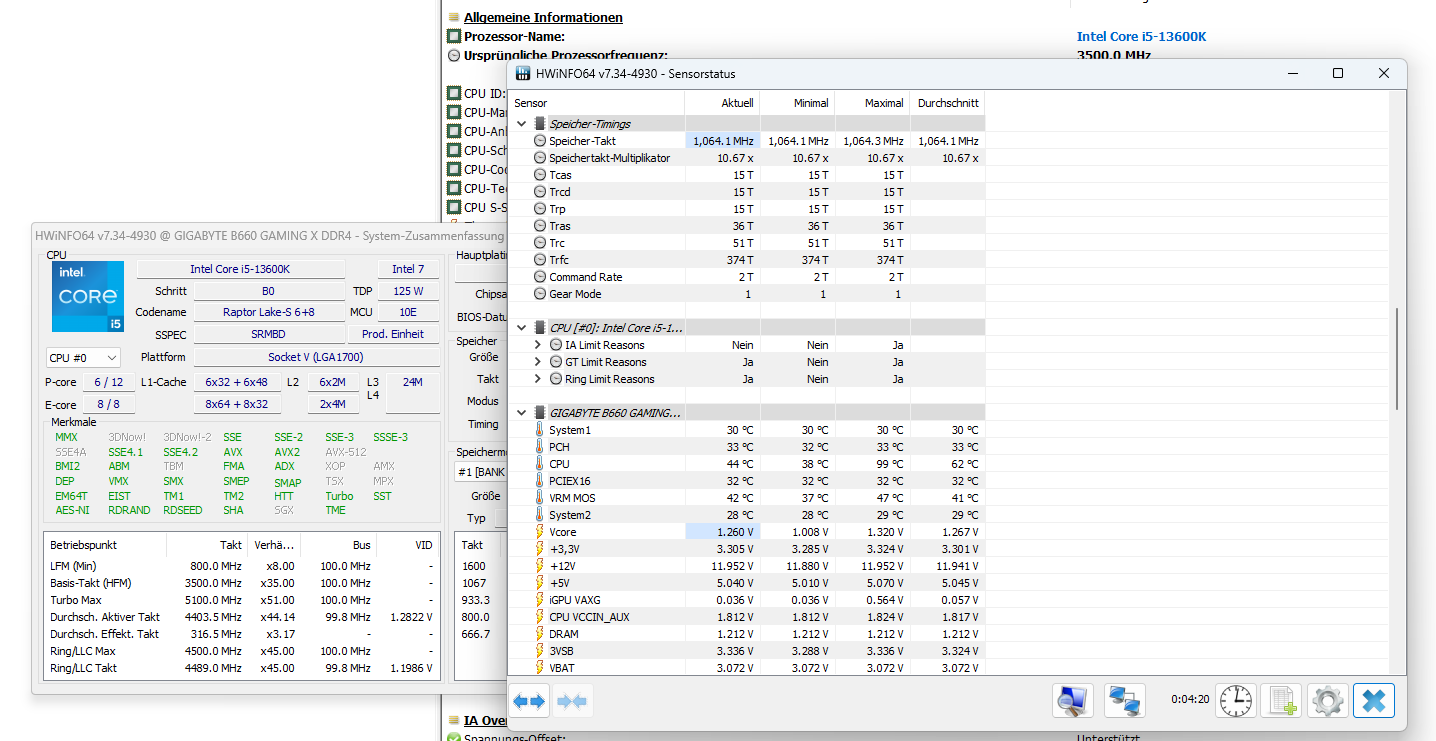Click the Basis-Takt (HFM) row

coord(242,583)
